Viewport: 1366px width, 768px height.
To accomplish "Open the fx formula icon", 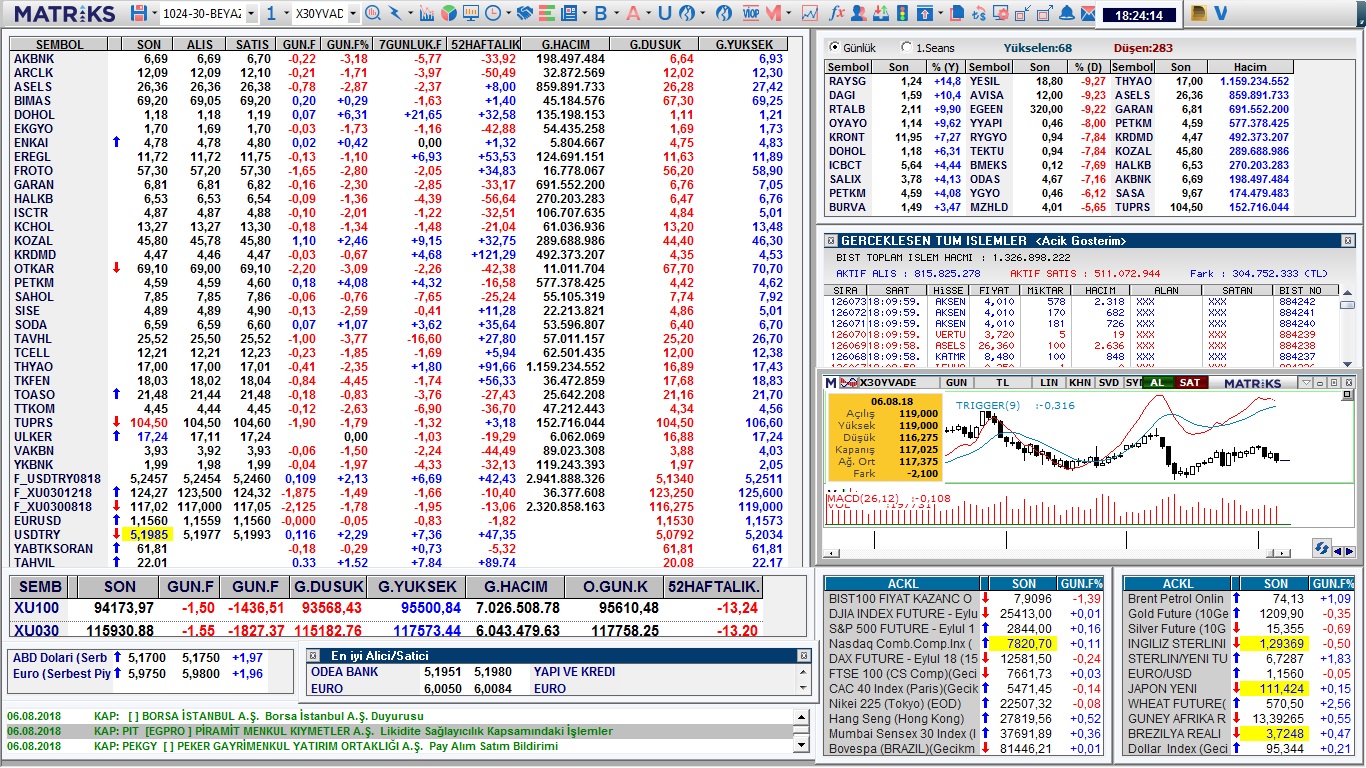I will 837,13.
